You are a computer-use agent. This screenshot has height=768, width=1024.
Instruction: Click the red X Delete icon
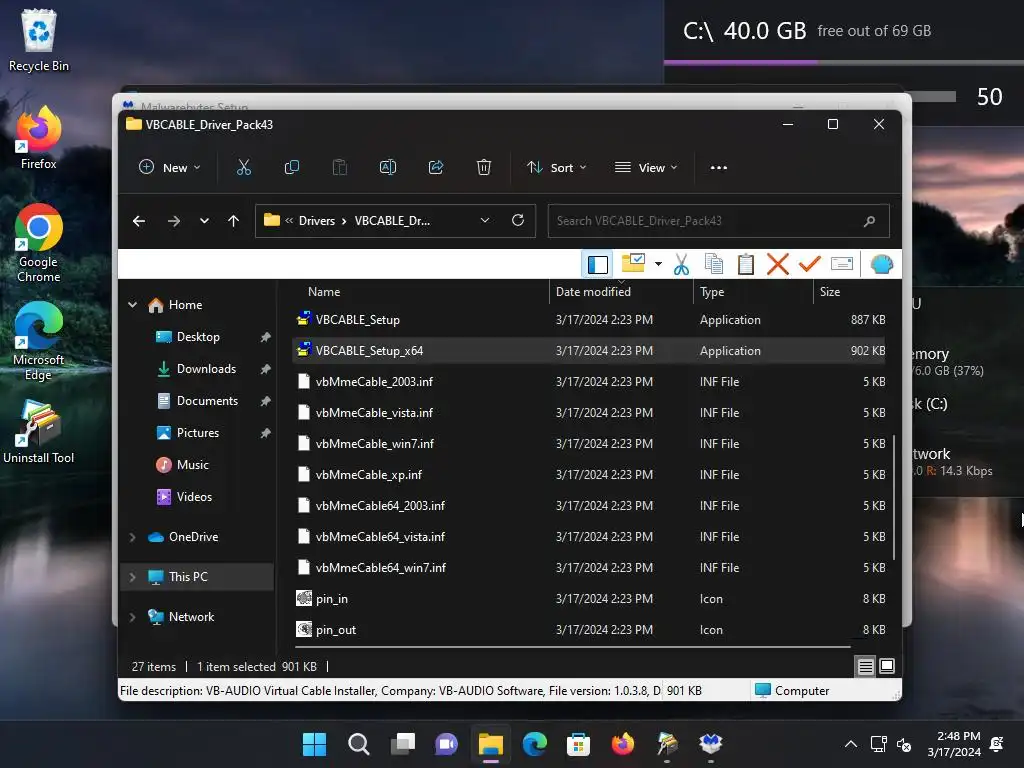778,264
